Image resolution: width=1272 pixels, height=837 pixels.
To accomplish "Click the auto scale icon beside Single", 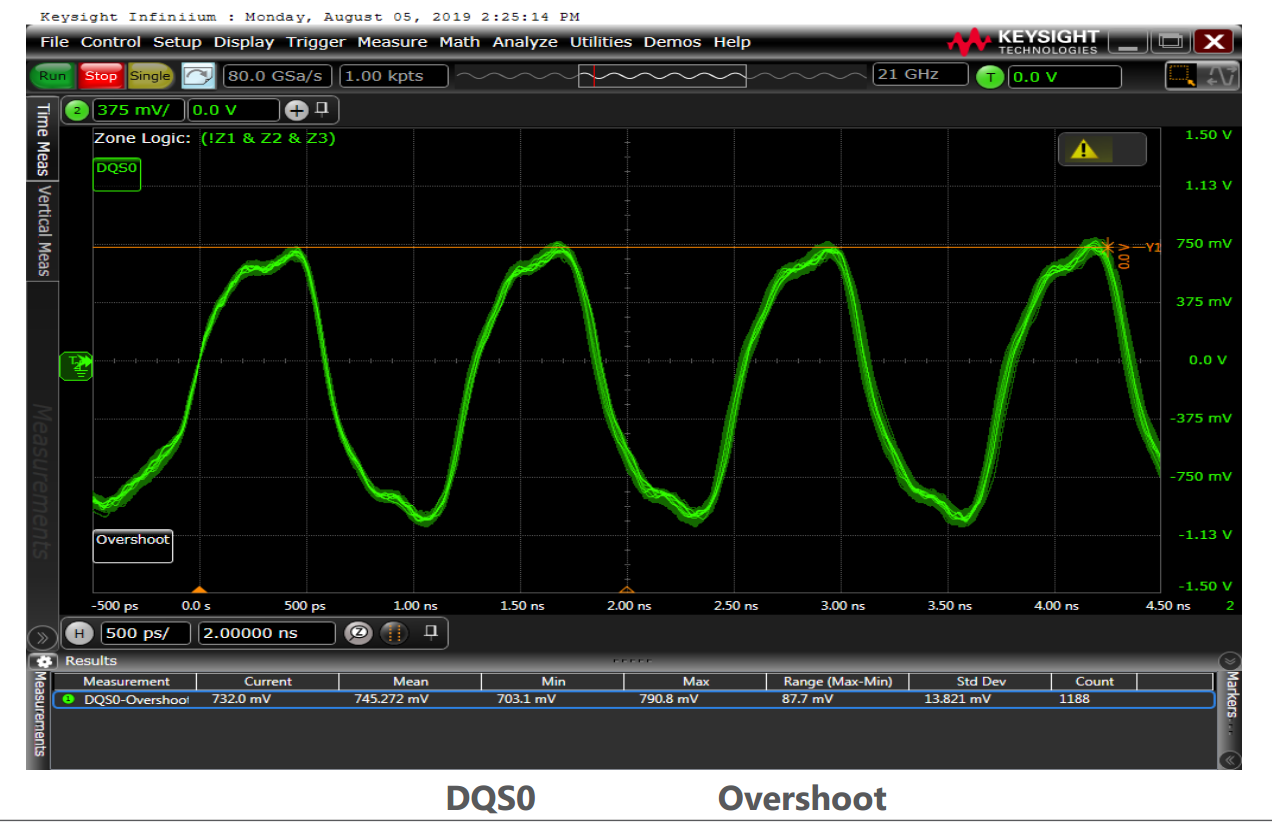I will [x=198, y=76].
